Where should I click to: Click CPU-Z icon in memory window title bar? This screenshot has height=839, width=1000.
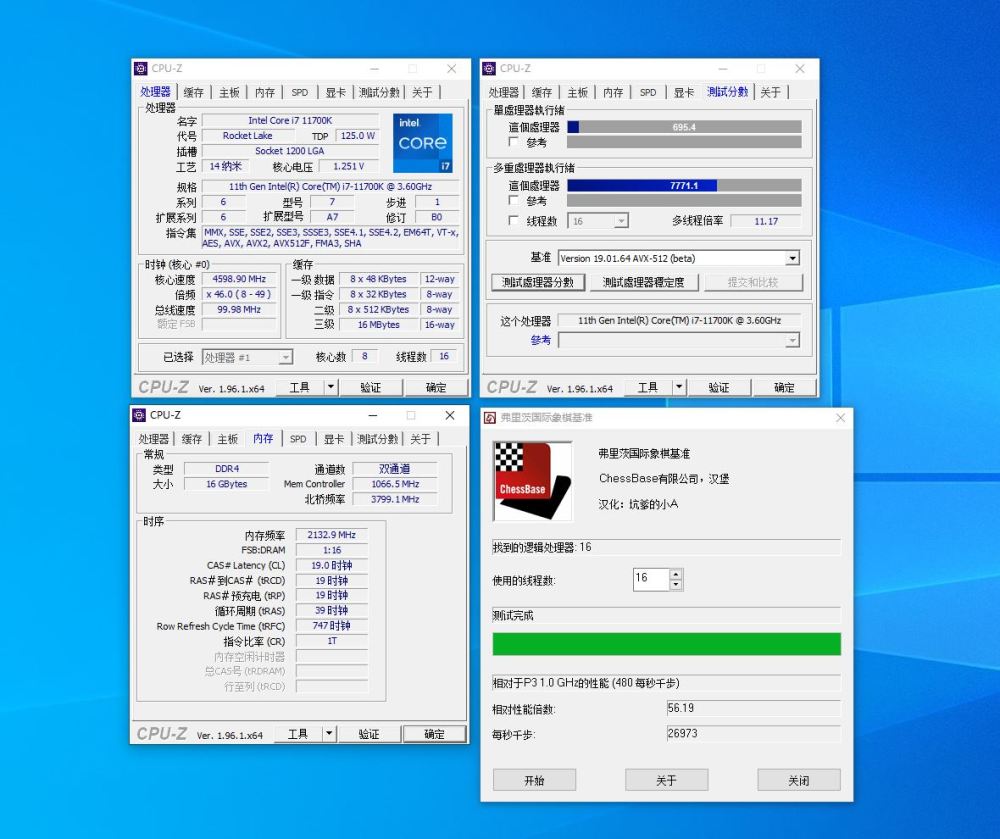click(139, 415)
